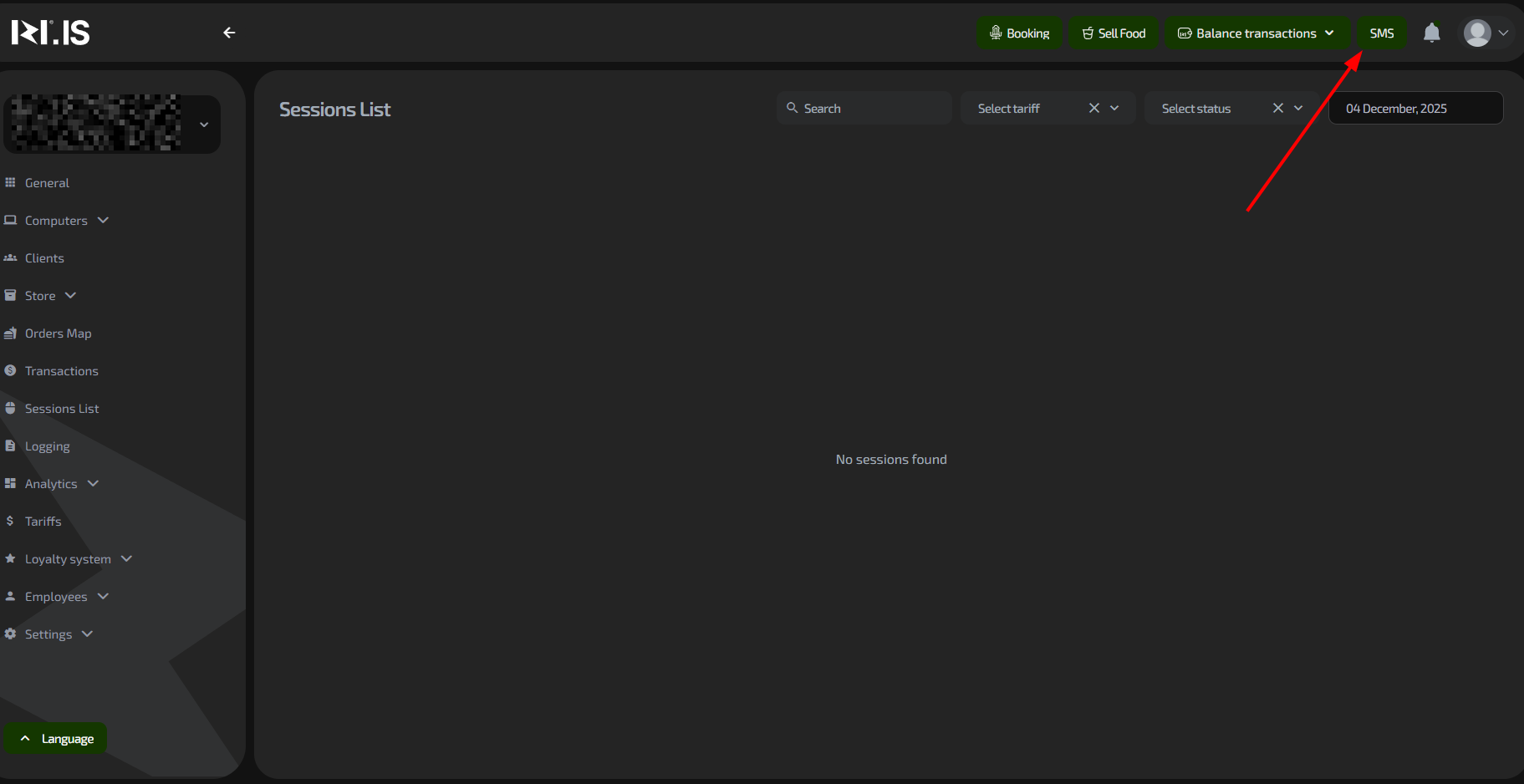1524x784 pixels.
Task: Clear the Select status filter with X
Action: (x=1277, y=108)
